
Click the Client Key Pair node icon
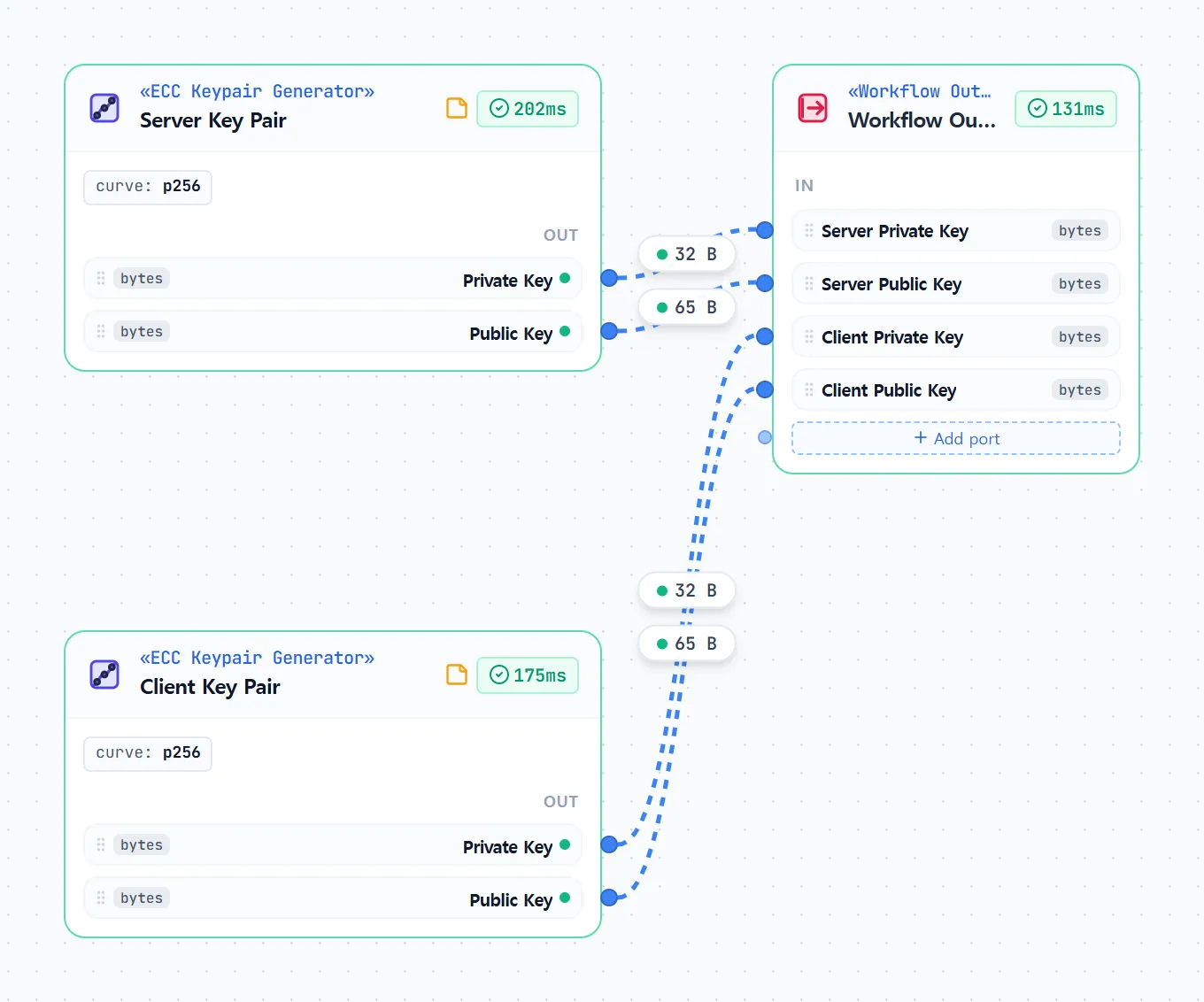(x=104, y=674)
